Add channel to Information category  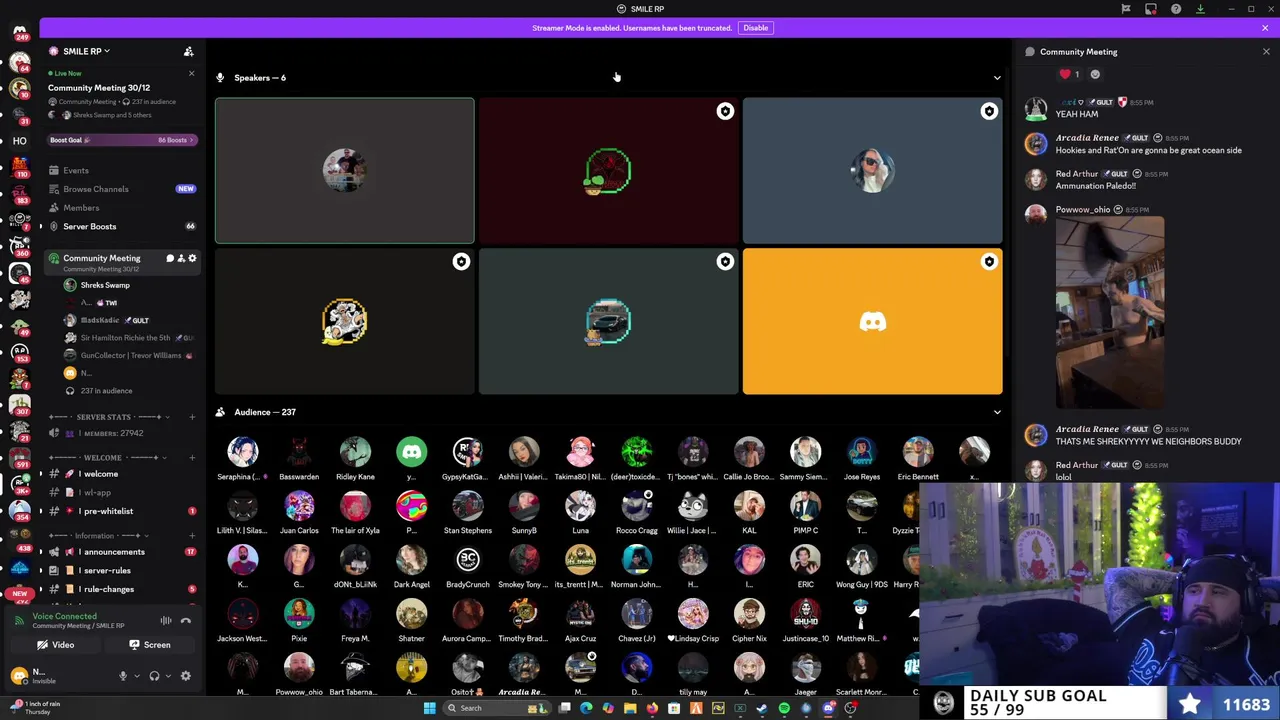[x=192, y=536]
